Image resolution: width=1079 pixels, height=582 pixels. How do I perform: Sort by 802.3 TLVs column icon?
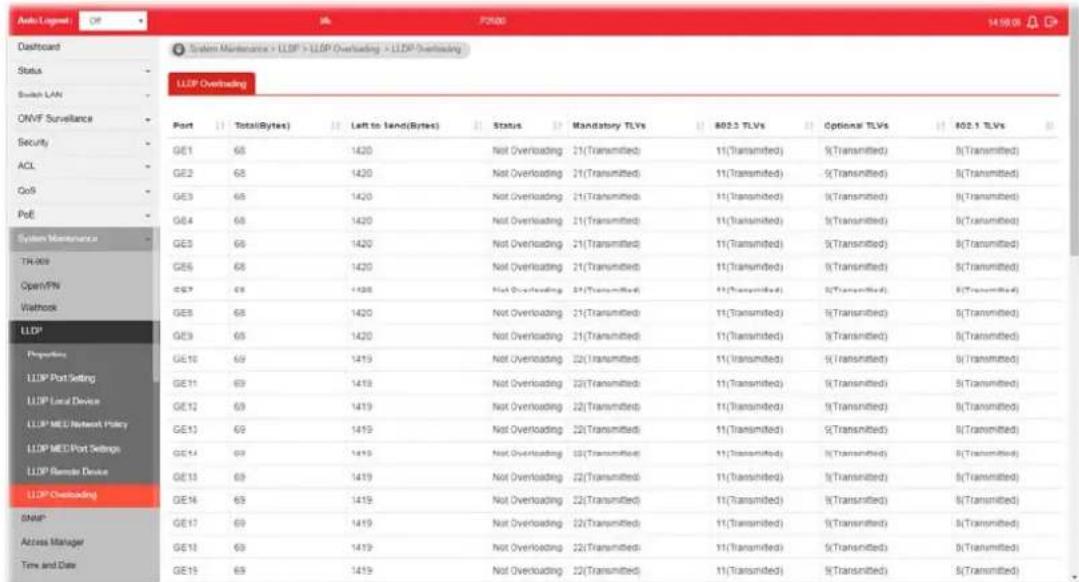tap(809, 126)
